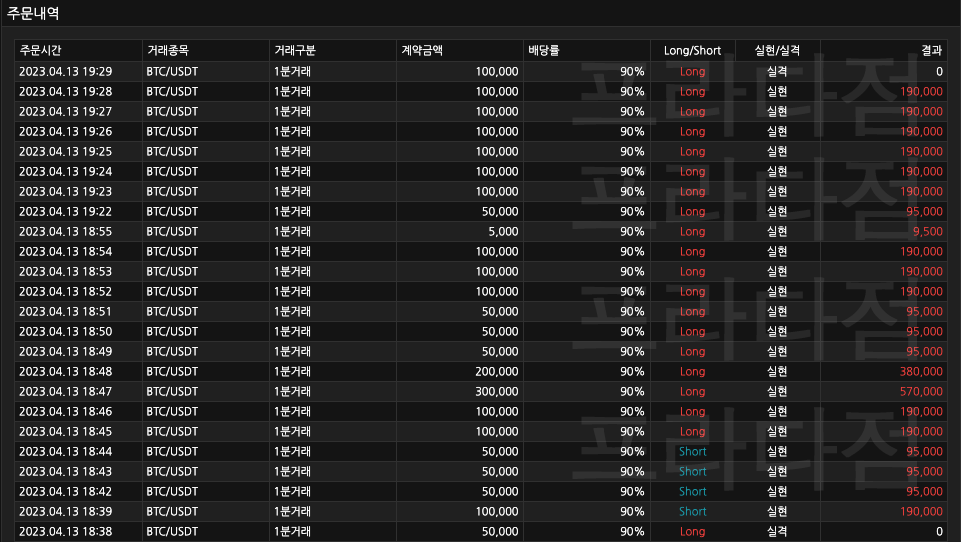Click Short in the 18:43 row
This screenshot has height=542, width=961.
tap(693, 471)
